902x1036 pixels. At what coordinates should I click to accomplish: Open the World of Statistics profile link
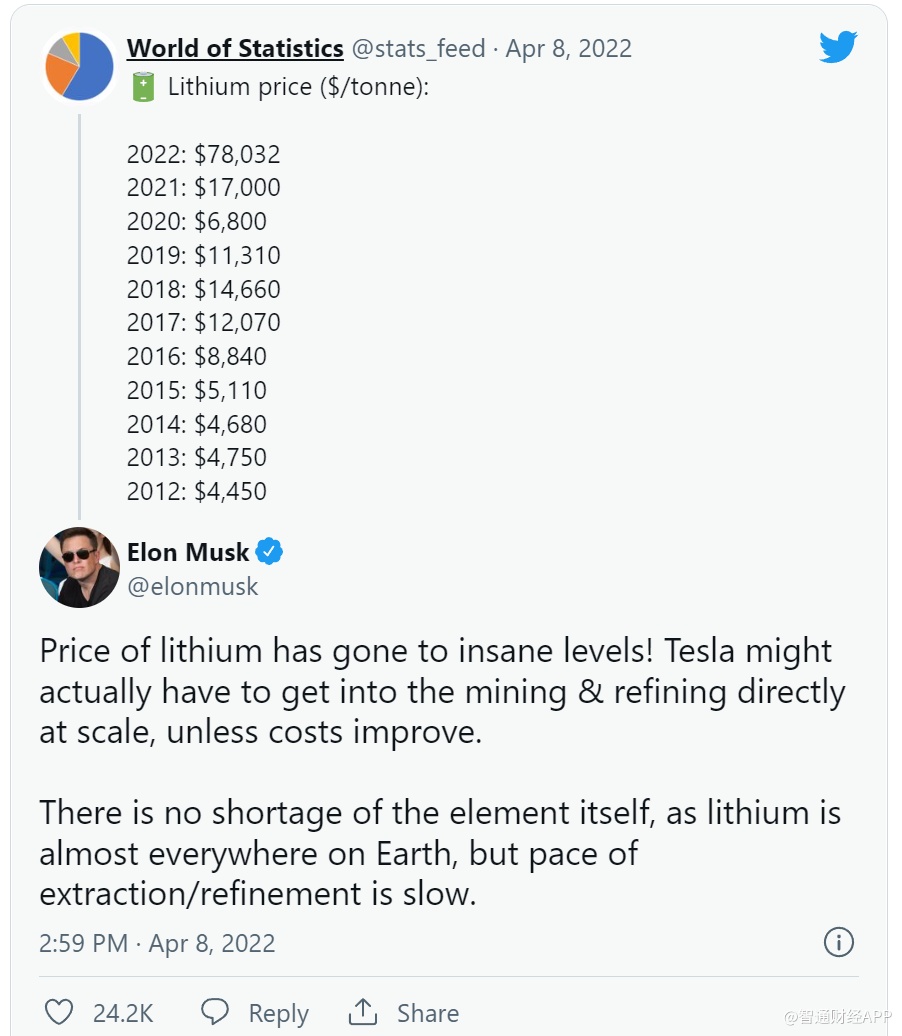[x=235, y=48]
